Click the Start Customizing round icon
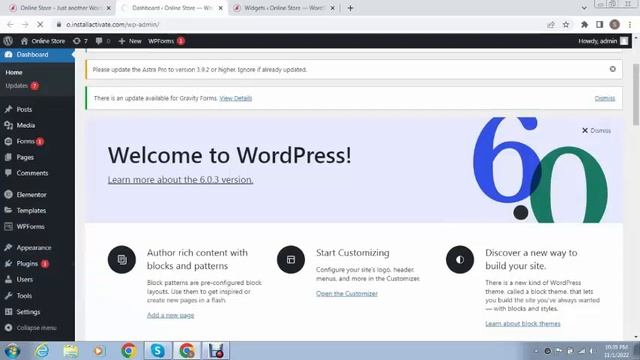The width and height of the screenshot is (640, 360). point(291,260)
